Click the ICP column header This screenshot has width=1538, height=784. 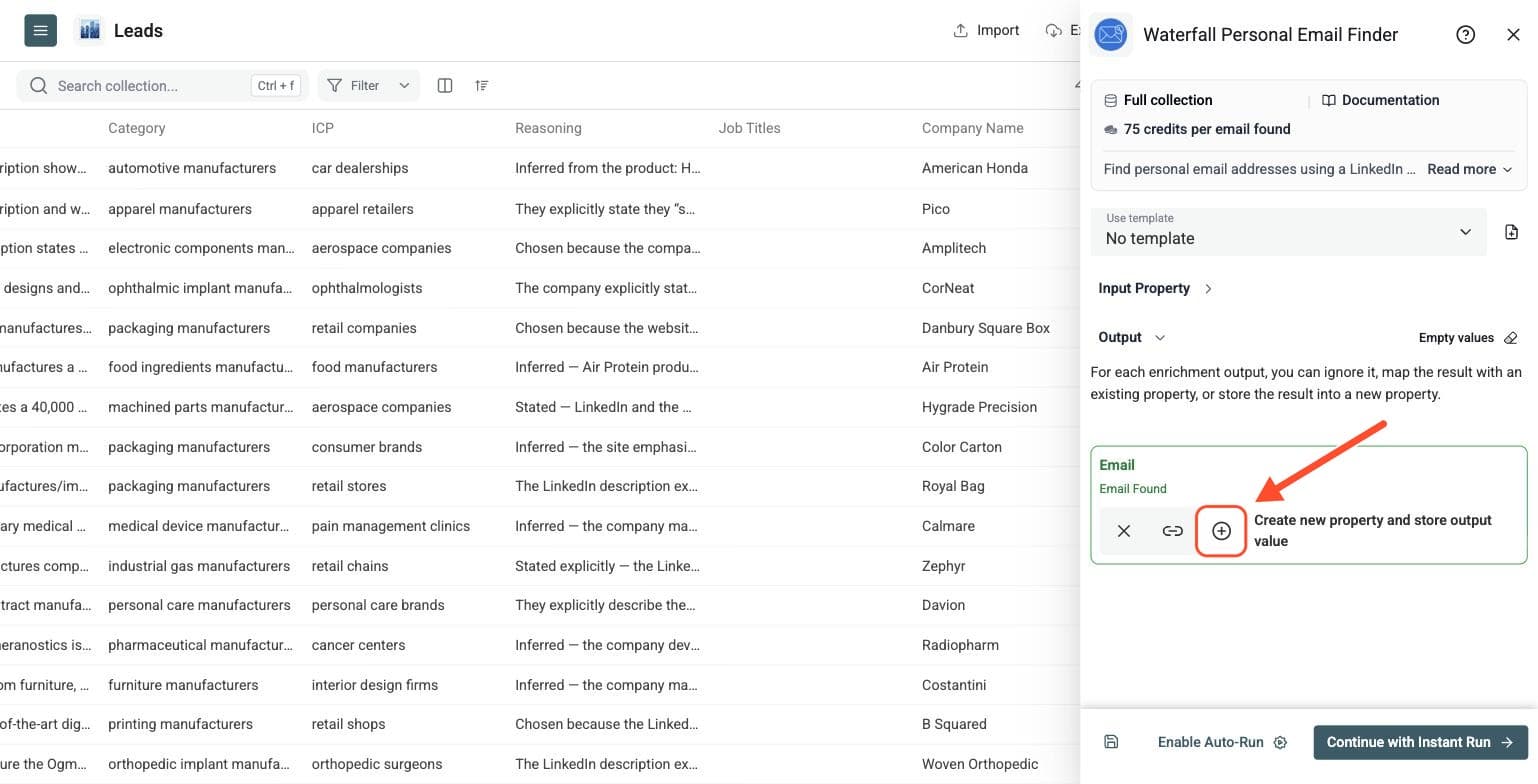coord(324,128)
